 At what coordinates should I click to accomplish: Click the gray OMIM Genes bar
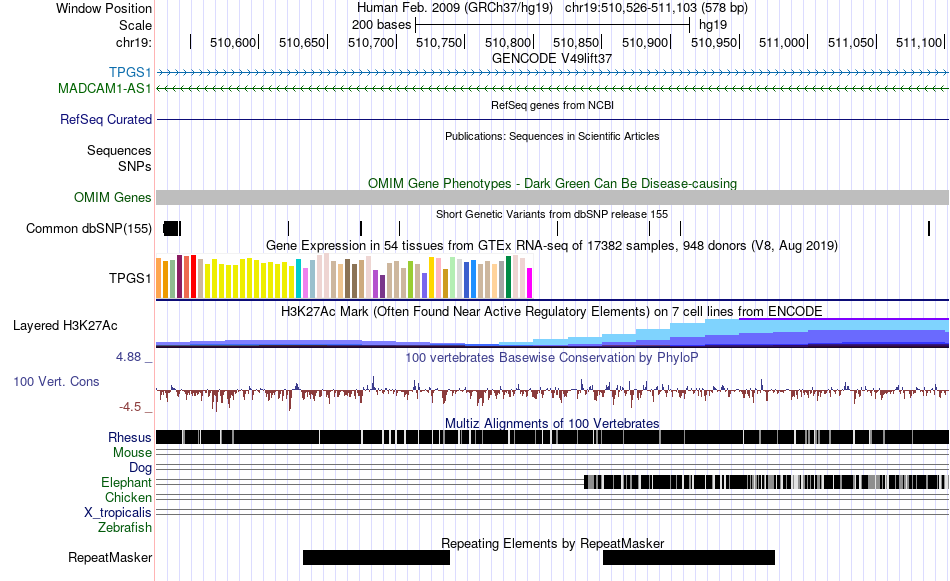coord(552,198)
